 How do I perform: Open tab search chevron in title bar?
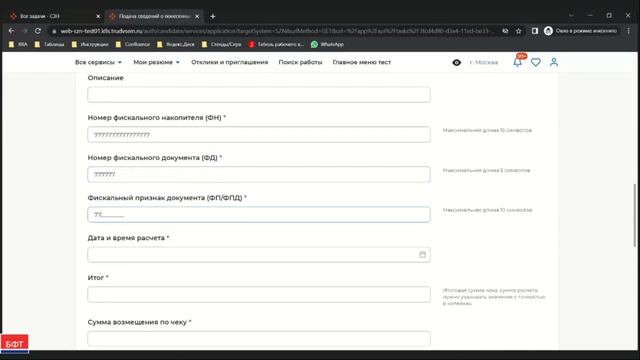tap(571, 16)
